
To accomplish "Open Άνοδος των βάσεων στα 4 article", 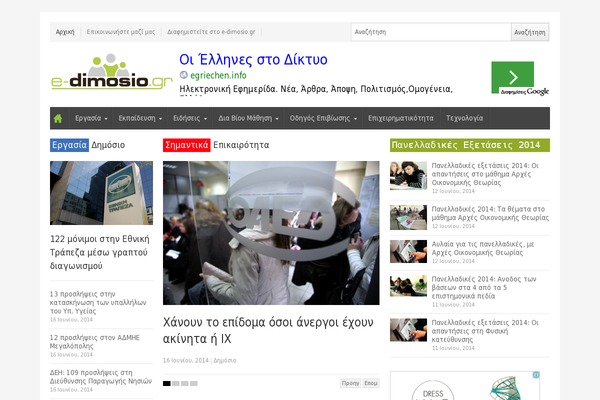I will 484,287.
